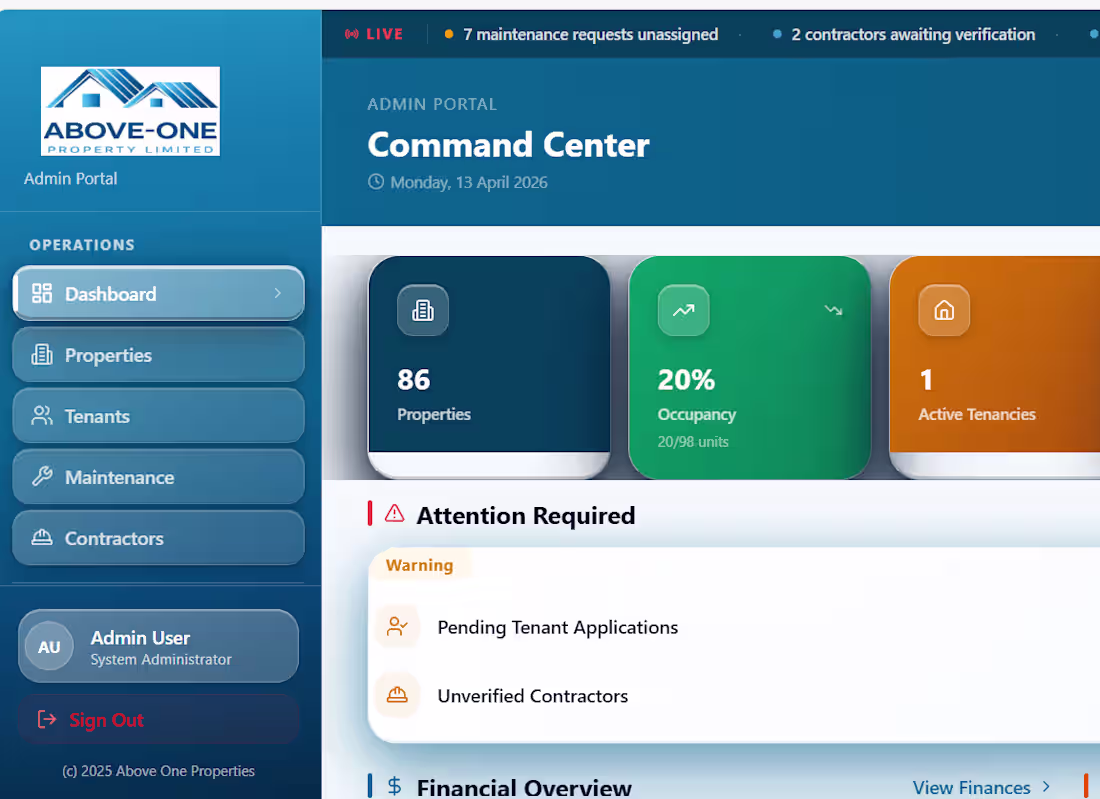Click the Dashboard grid icon

pyautogui.click(x=42, y=293)
